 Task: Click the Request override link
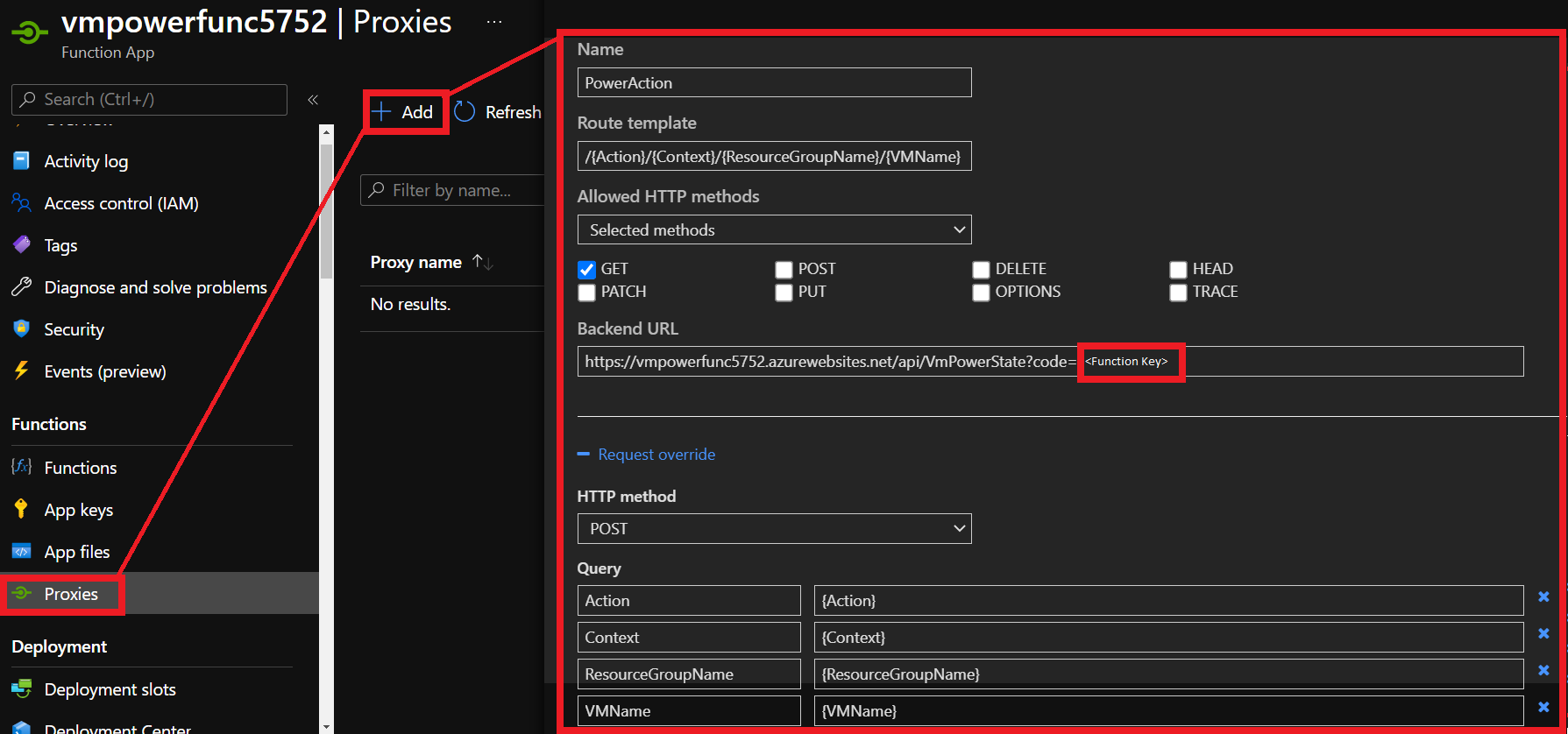coord(656,454)
